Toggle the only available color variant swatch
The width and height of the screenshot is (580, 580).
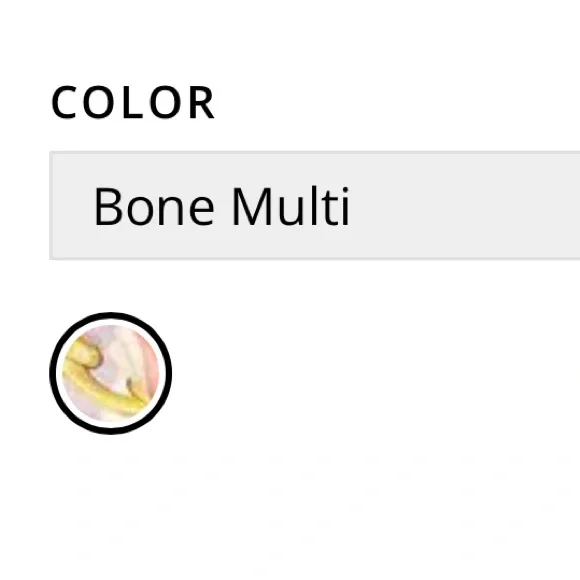coord(111,373)
